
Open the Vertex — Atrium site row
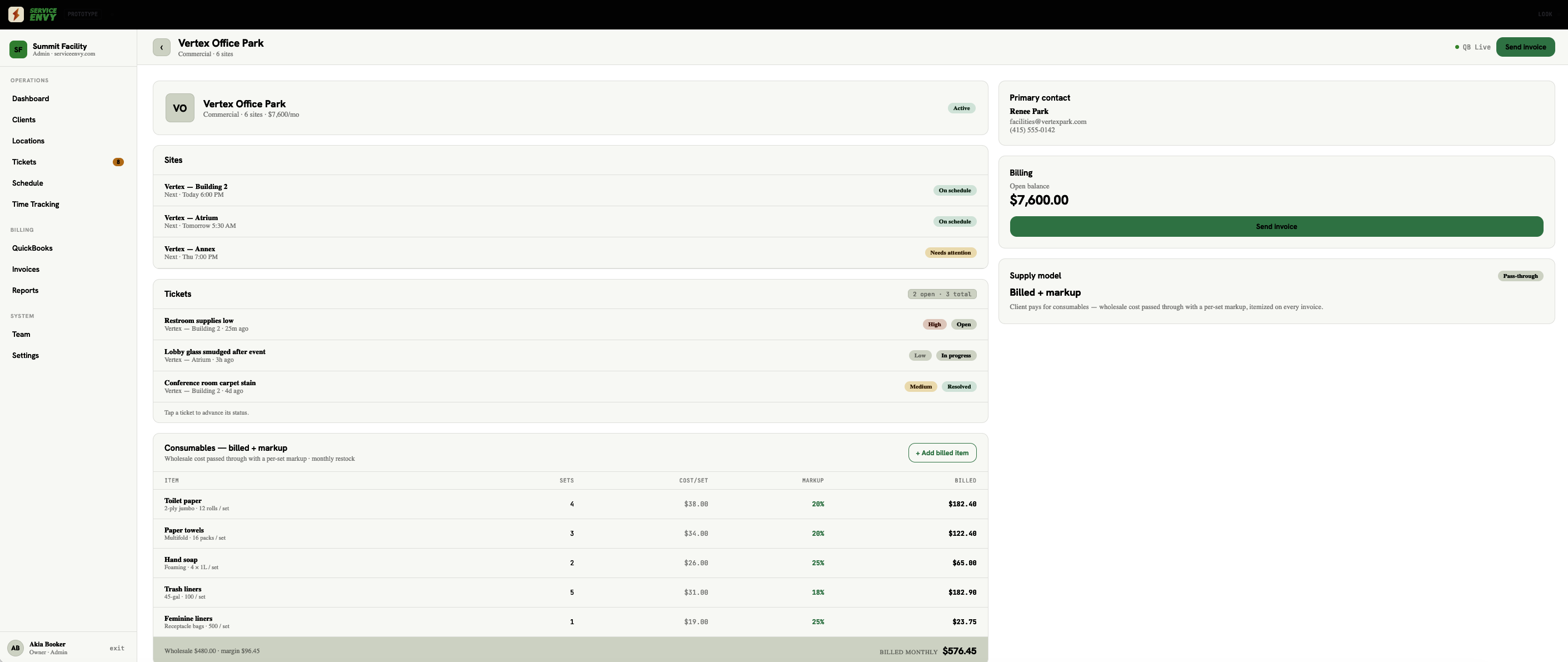[570, 222]
